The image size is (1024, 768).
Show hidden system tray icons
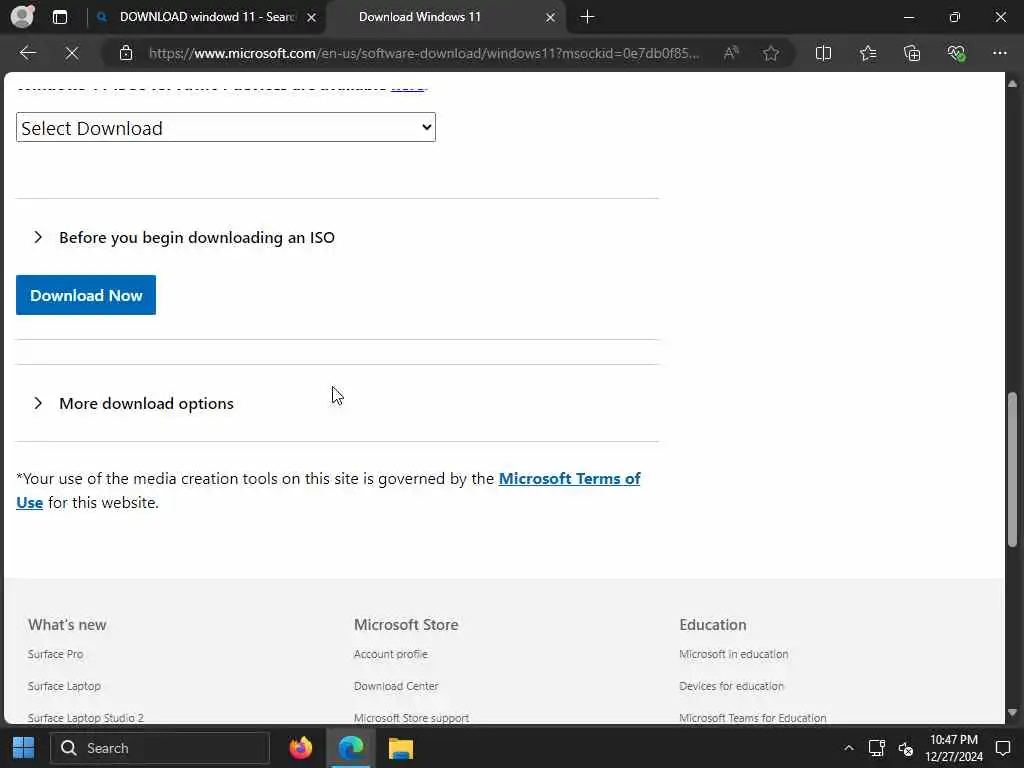pyautogui.click(x=848, y=748)
